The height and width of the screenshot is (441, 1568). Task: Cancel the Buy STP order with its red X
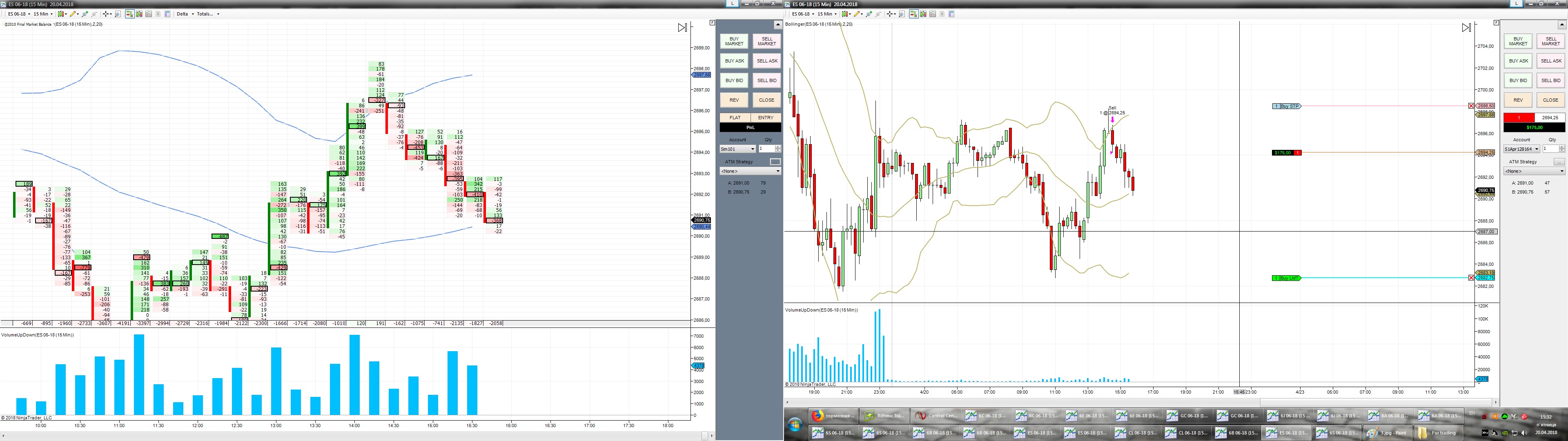[1471, 106]
